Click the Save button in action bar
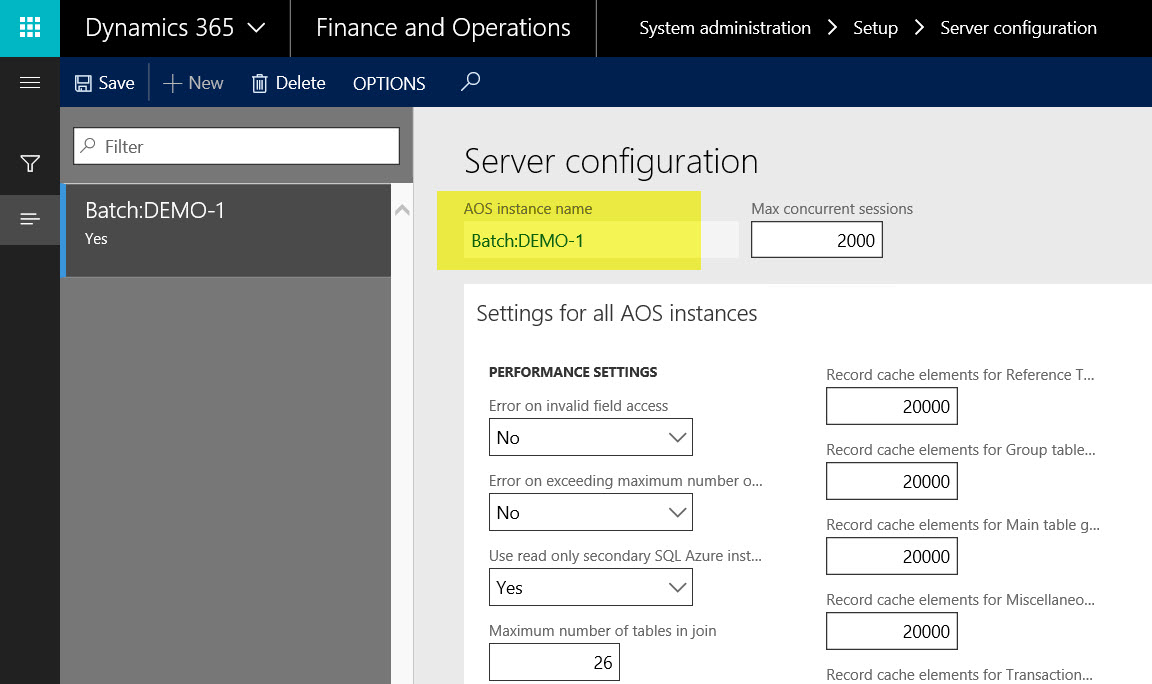 [104, 83]
